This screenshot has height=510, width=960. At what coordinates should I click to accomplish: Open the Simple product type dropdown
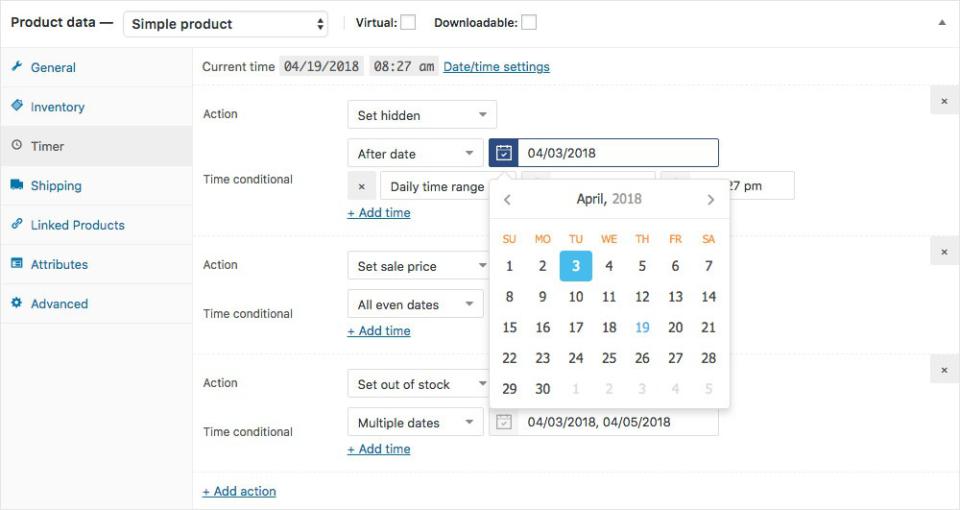tap(229, 24)
